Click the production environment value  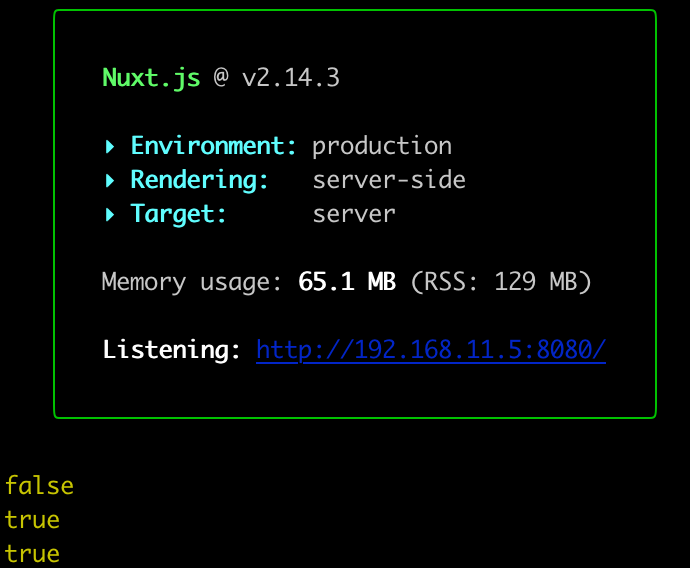382,146
